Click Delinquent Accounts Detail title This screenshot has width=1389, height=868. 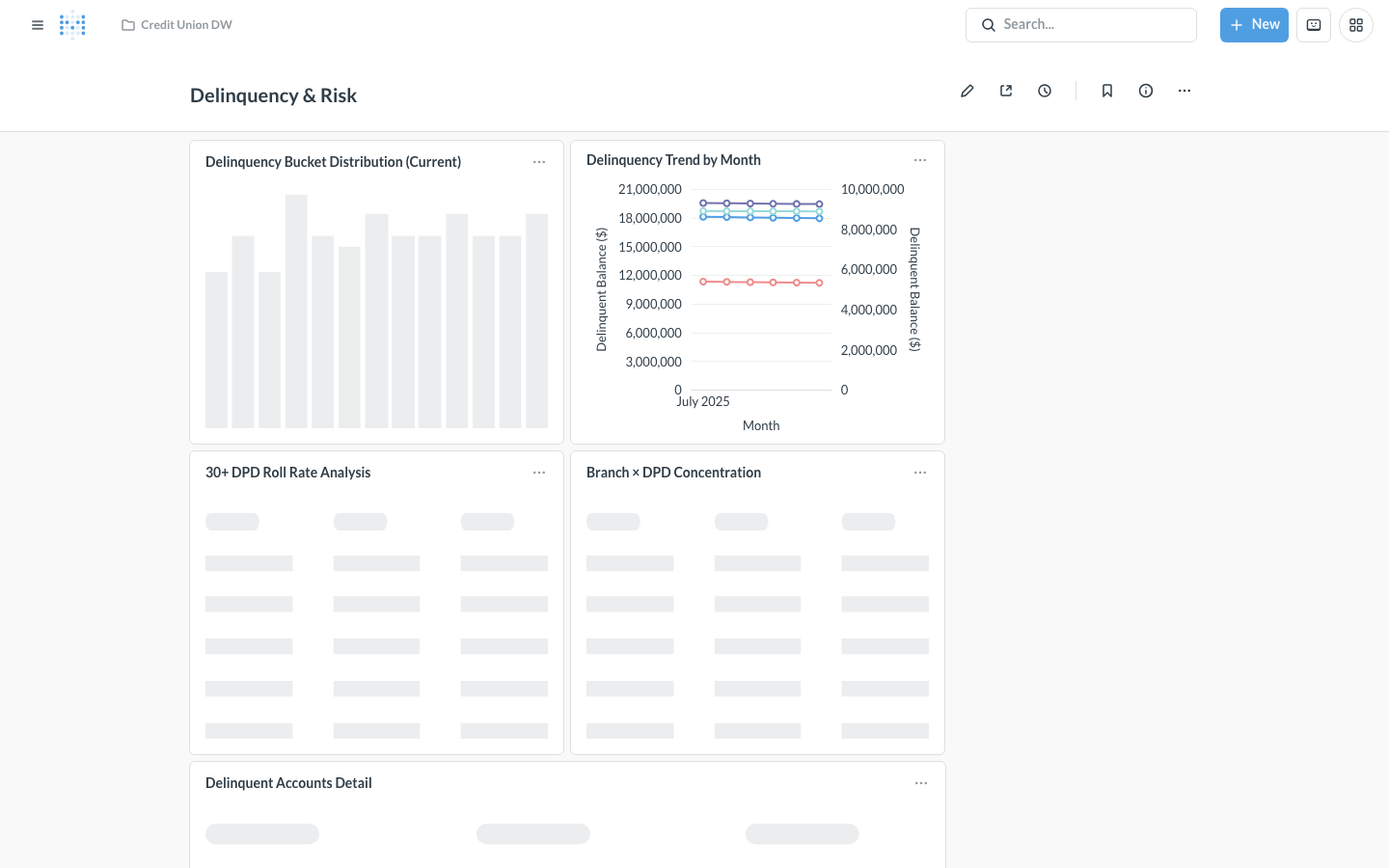[288, 783]
